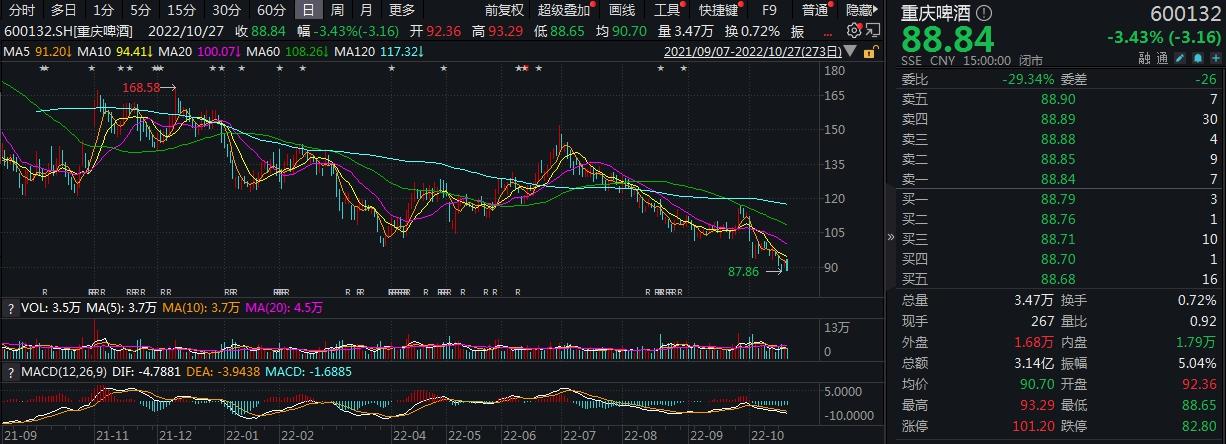Click the 卖四 88.89 order book row
Viewport: 1226px width, 444px height.
point(1061,119)
